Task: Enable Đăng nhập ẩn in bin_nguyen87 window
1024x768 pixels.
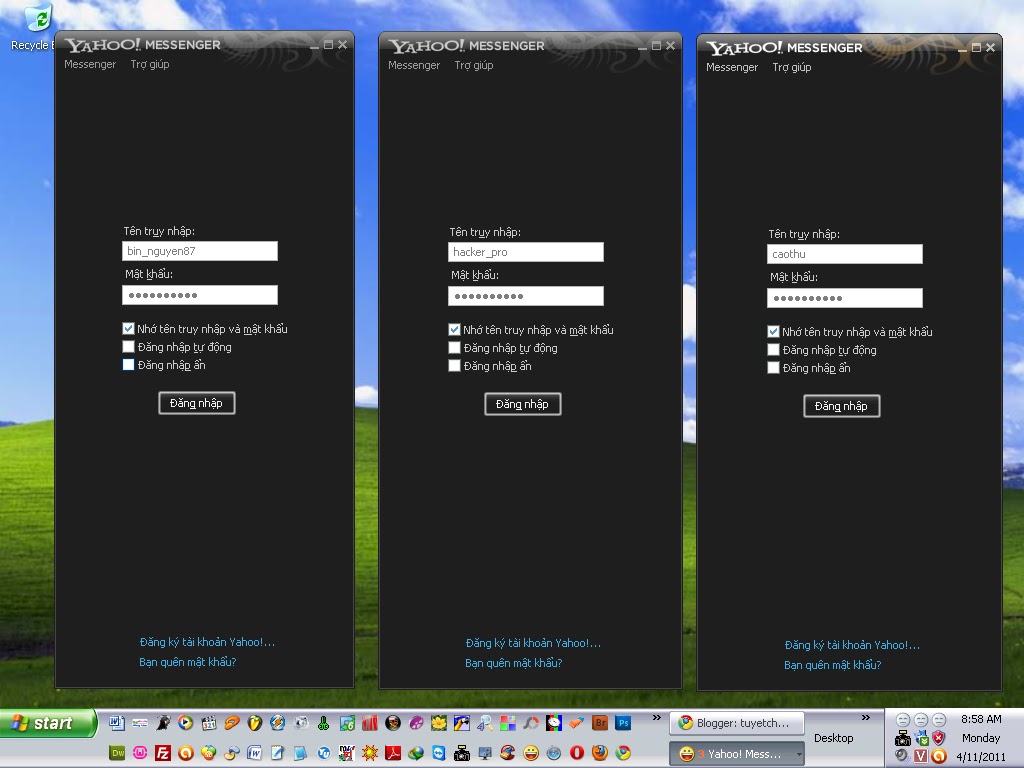Action: pos(129,364)
